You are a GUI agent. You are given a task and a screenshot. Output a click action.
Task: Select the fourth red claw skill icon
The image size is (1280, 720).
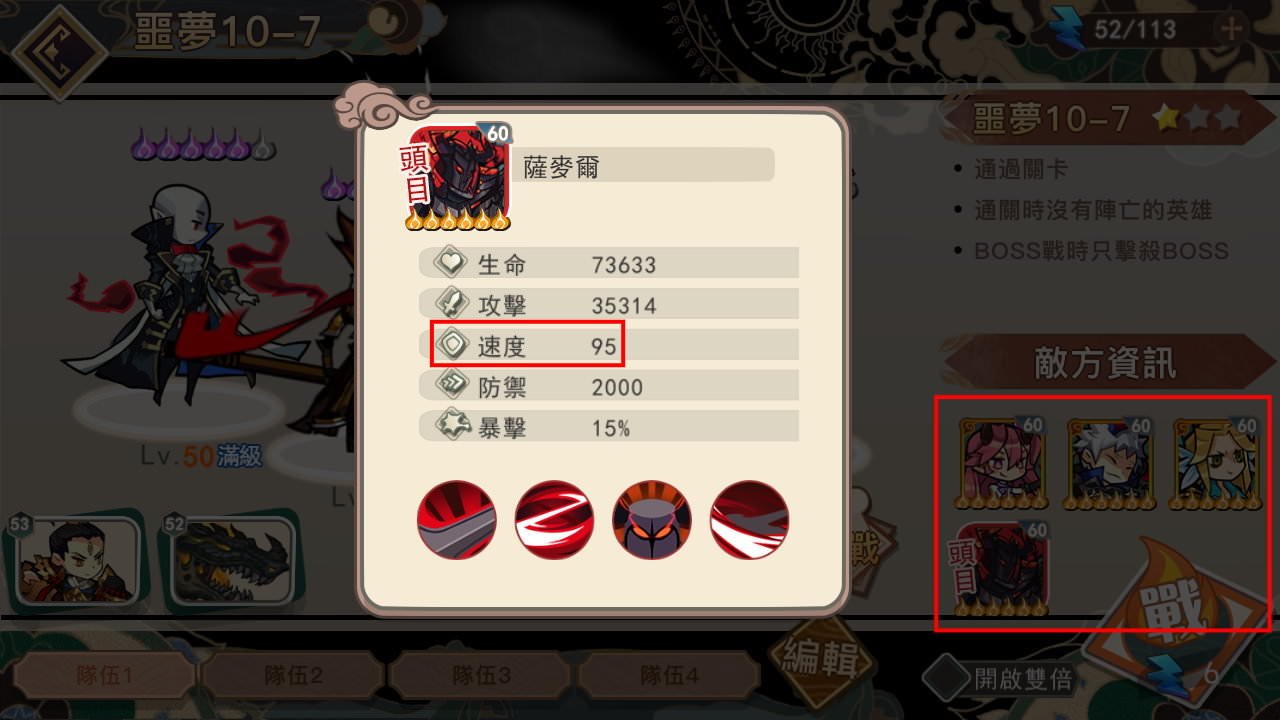tap(749, 520)
